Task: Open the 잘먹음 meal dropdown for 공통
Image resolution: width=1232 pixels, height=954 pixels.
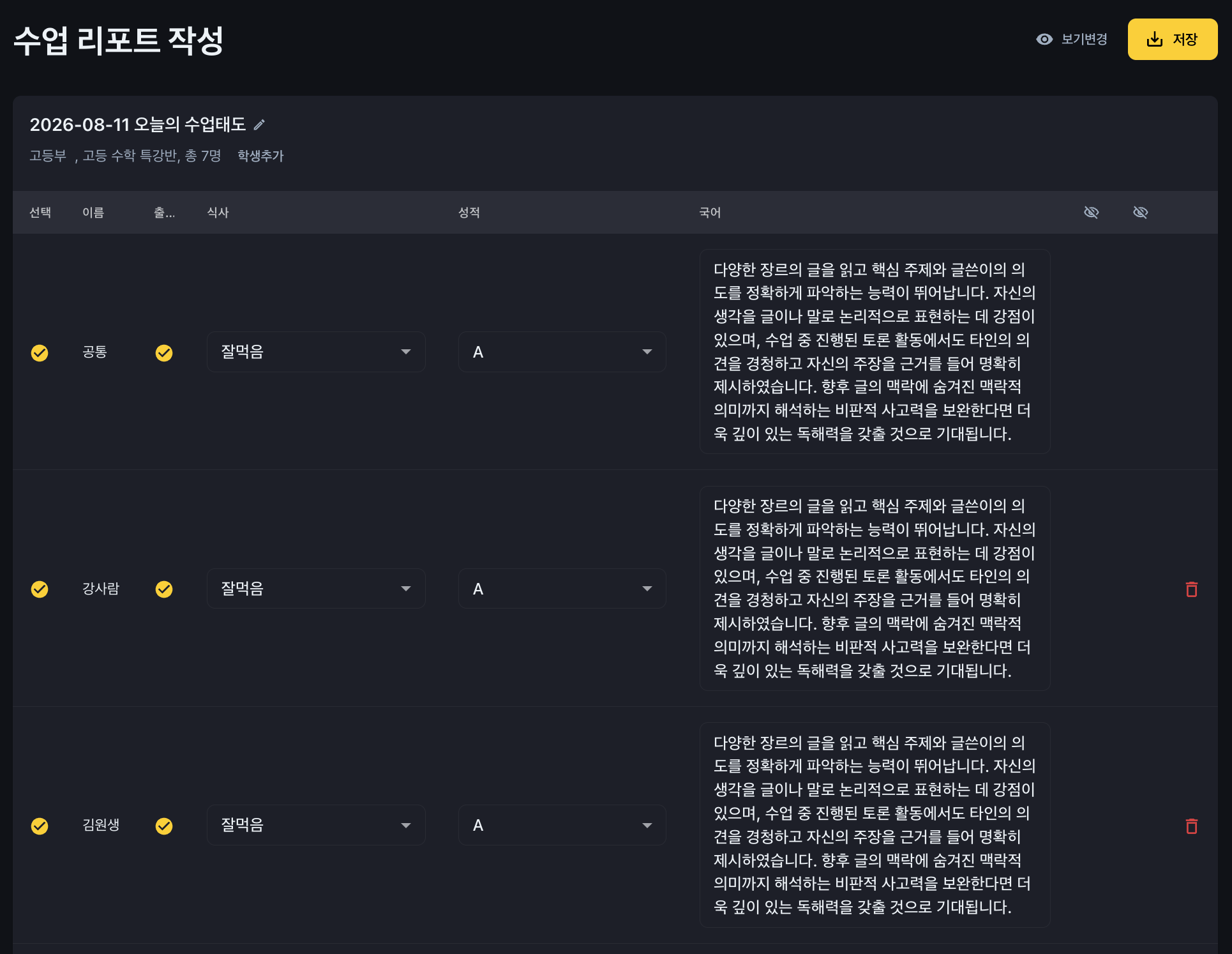Action: 316,352
